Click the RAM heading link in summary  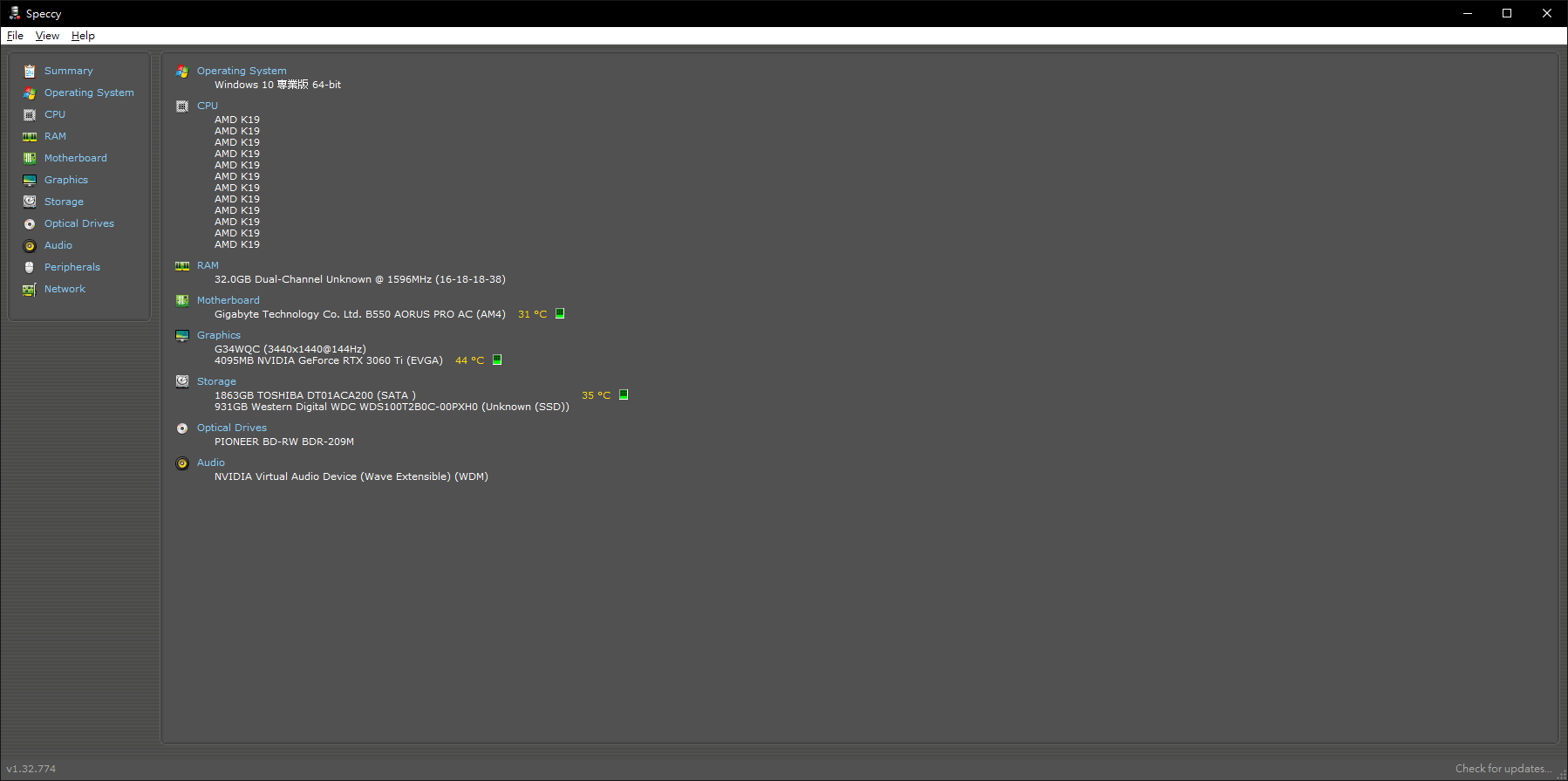tap(208, 265)
